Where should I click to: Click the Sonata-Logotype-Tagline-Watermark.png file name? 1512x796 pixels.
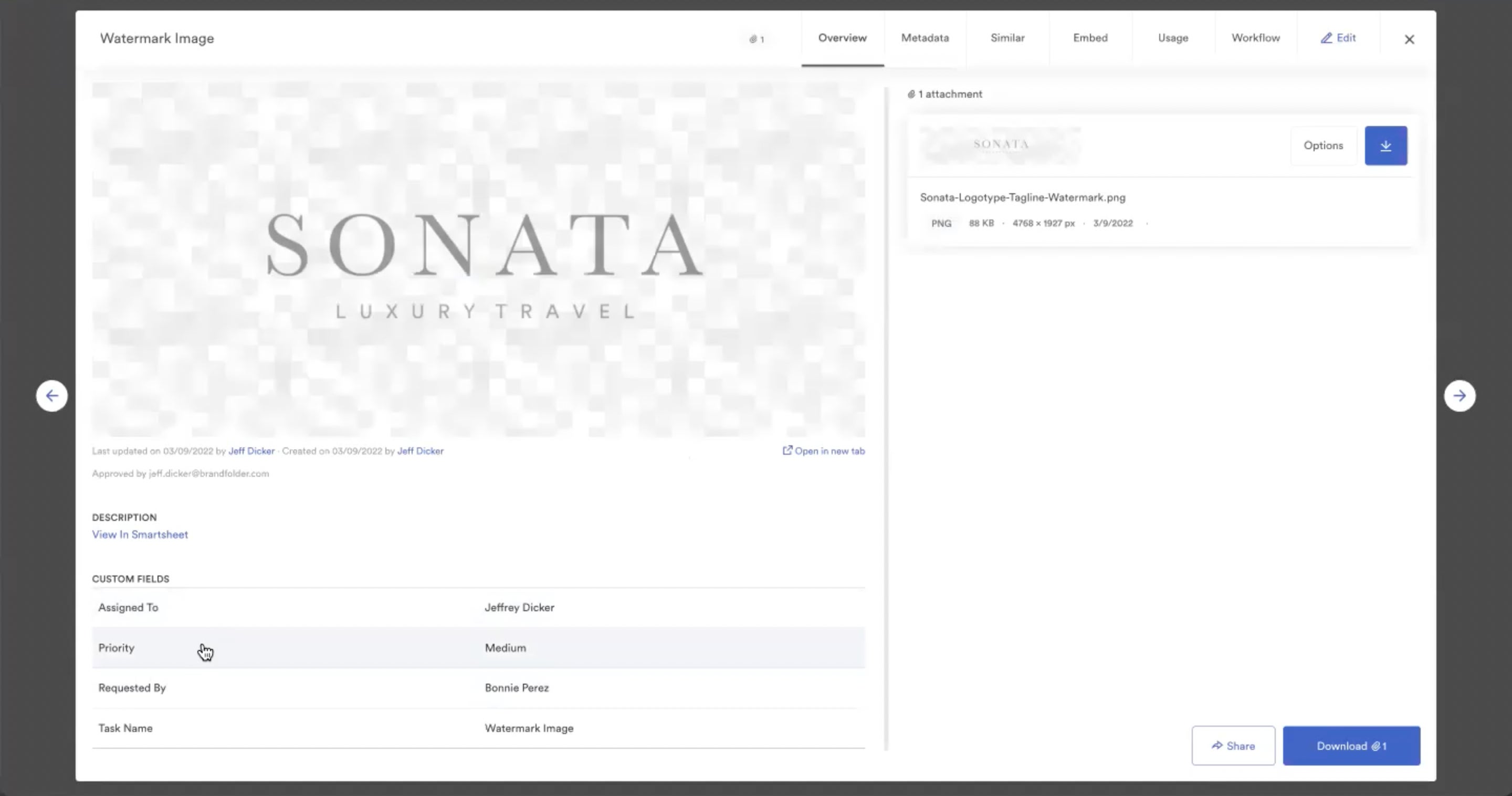1023,198
